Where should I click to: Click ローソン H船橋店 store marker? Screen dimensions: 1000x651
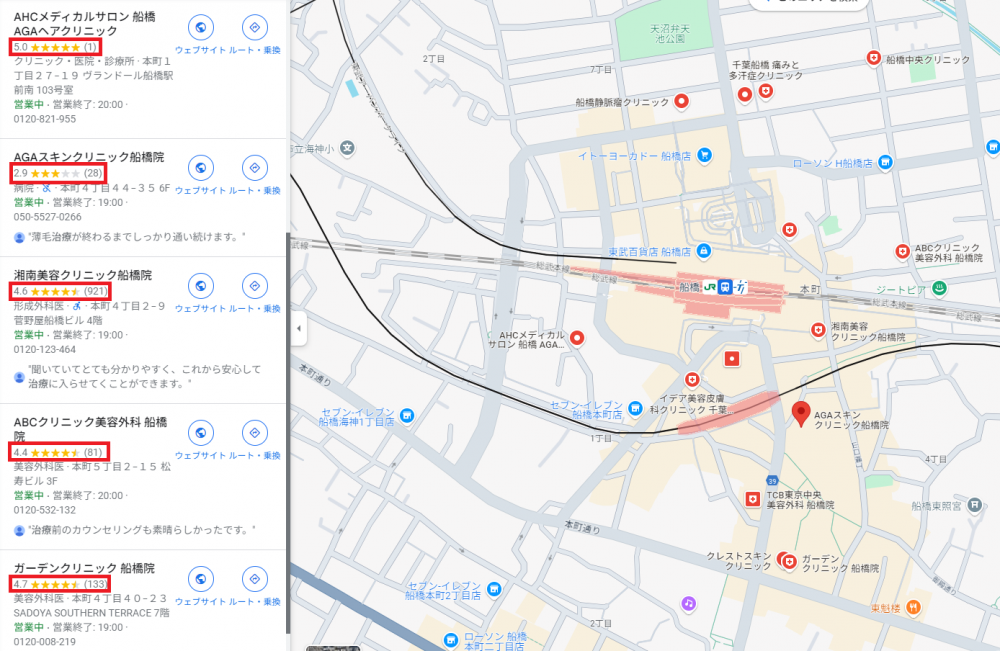point(885,163)
